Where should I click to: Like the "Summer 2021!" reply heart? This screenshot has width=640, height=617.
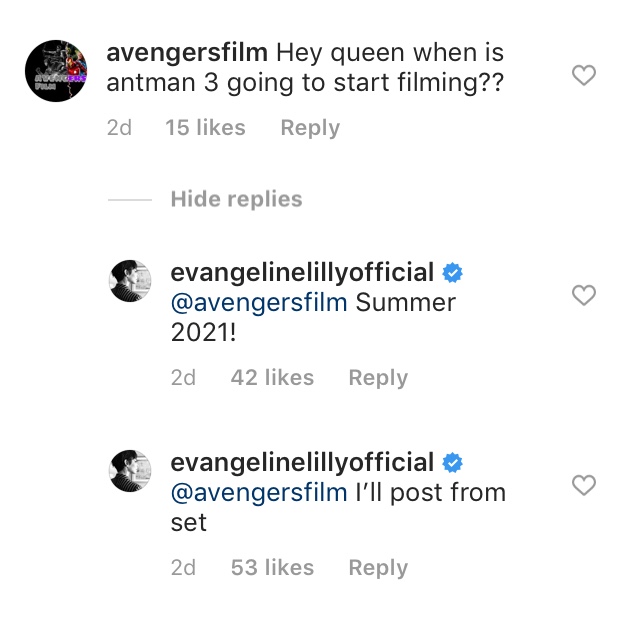tap(583, 295)
